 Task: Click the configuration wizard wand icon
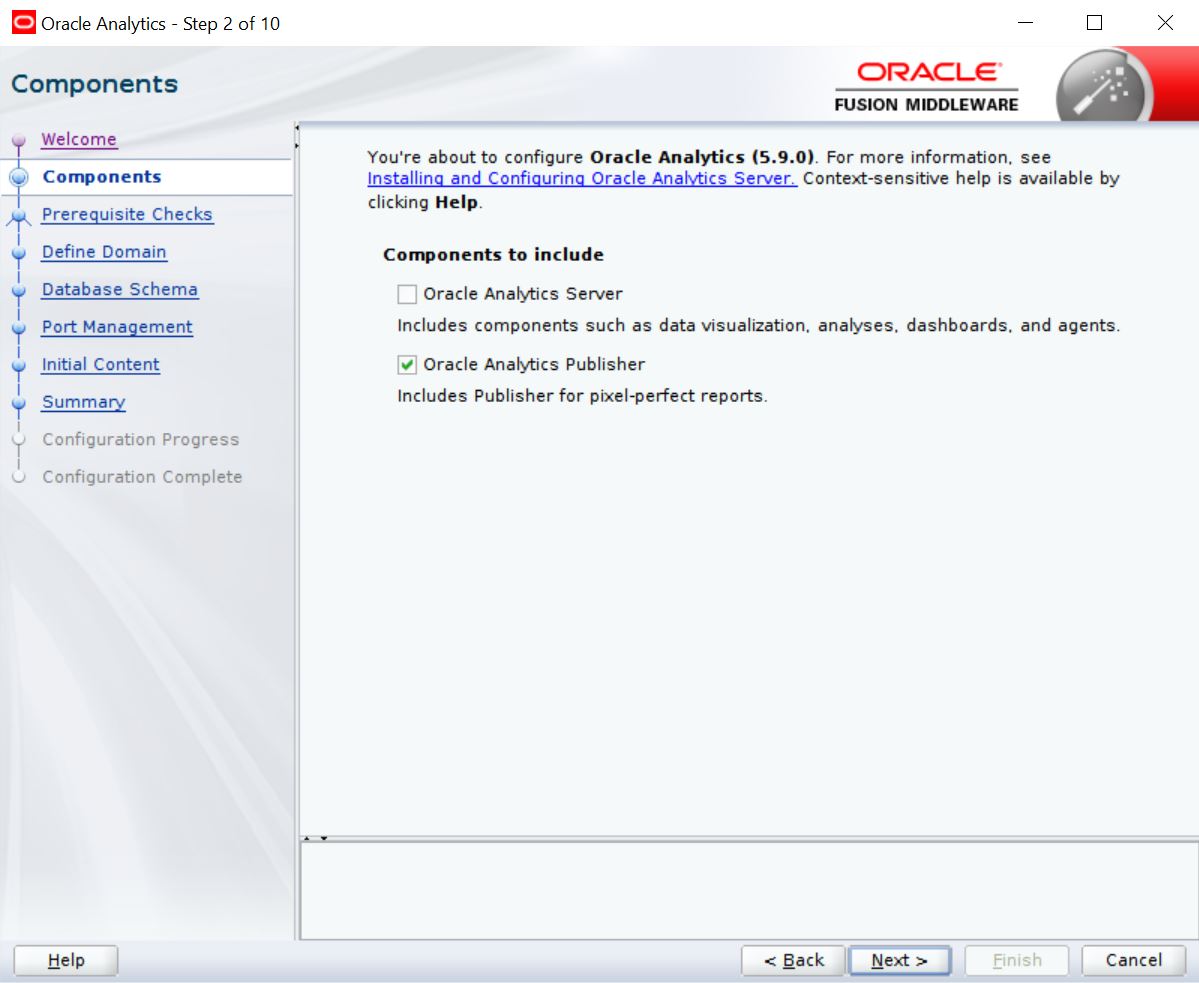[x=1104, y=87]
